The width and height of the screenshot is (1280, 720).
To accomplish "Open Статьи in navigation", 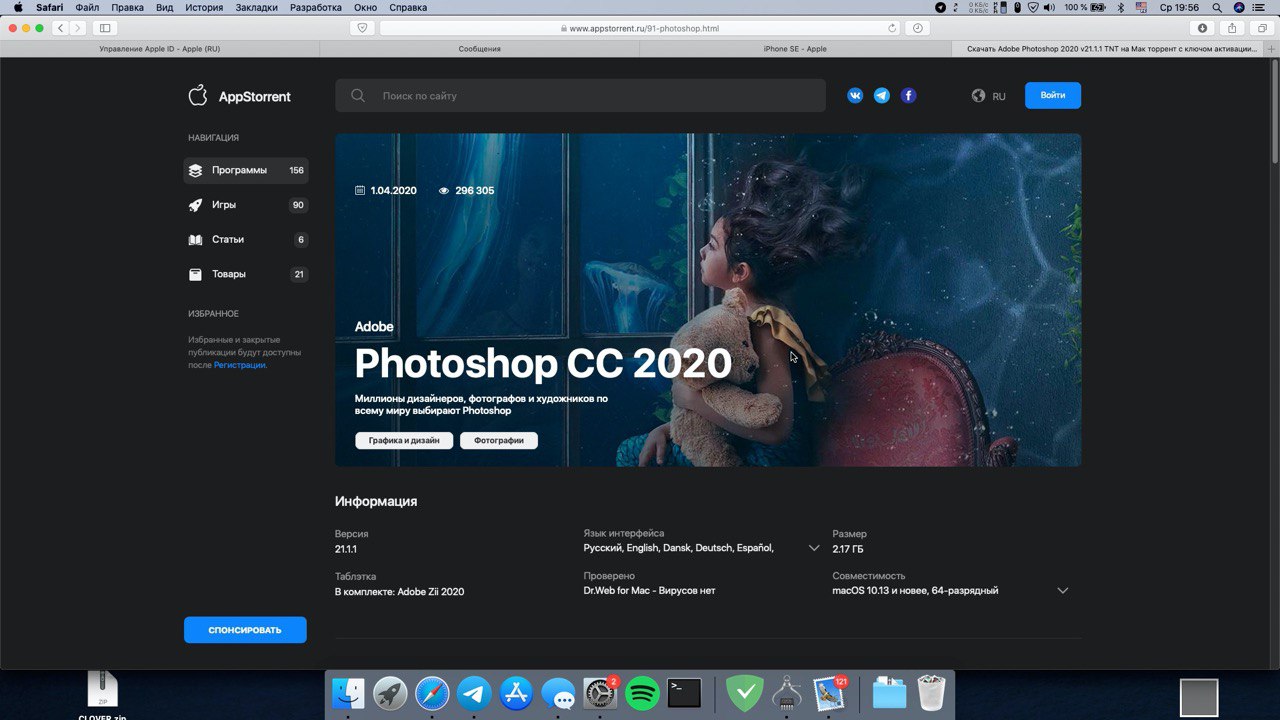I will (x=246, y=240).
